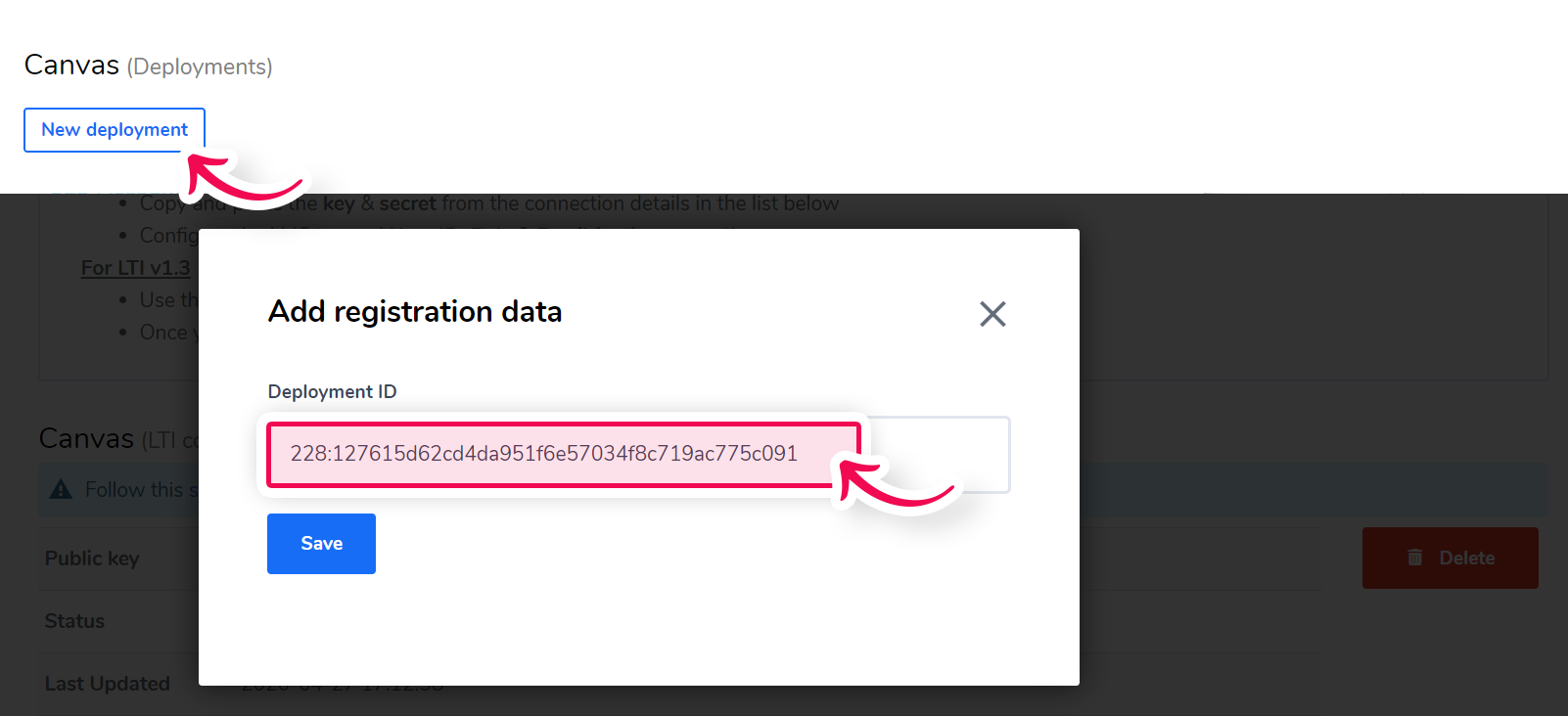This screenshot has height=716, width=1568.
Task: Click the trash icon on Delete
Action: pyautogui.click(x=1414, y=558)
